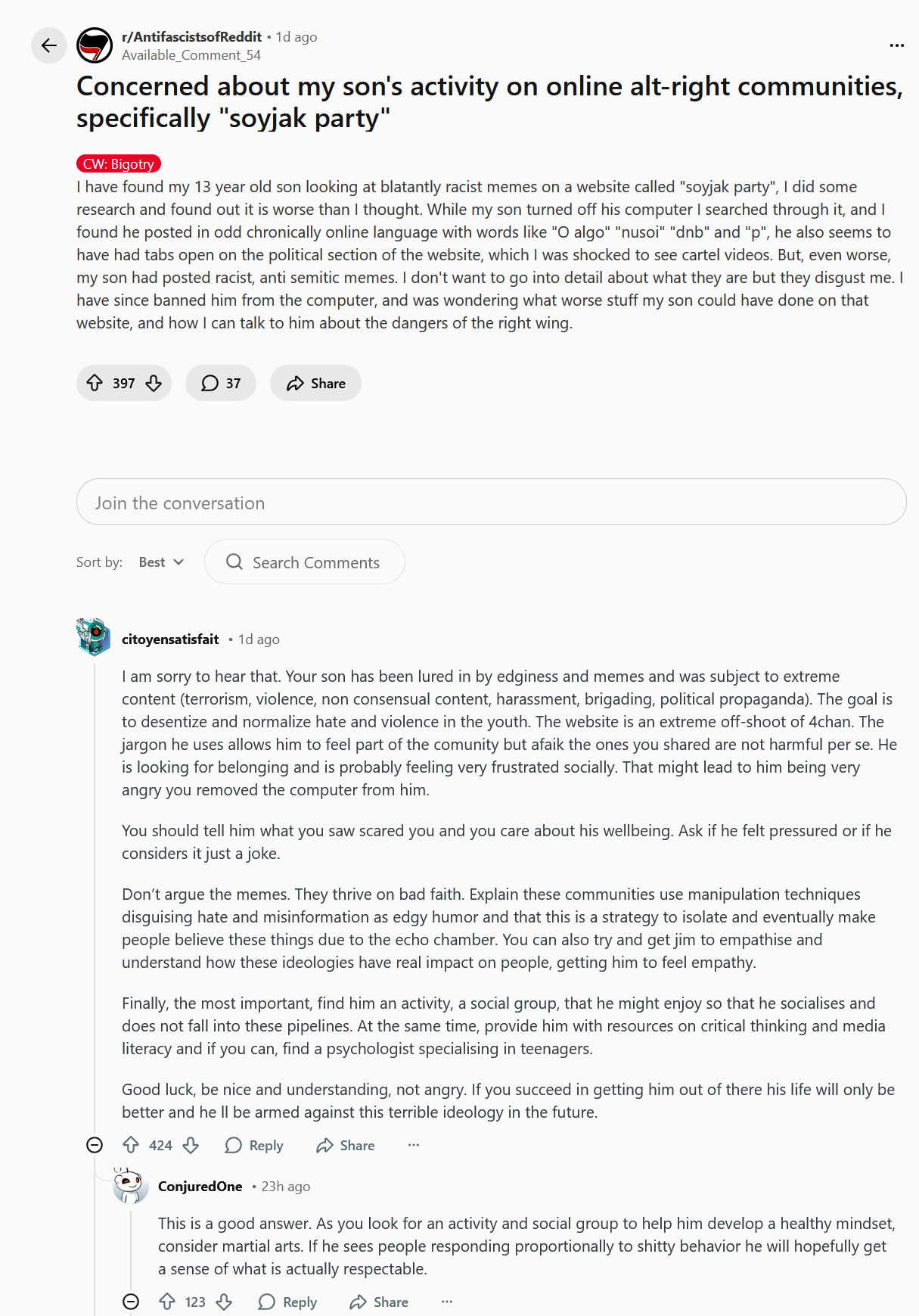
Task: Upvote citoyensatisfait's comment
Action: click(x=131, y=1145)
